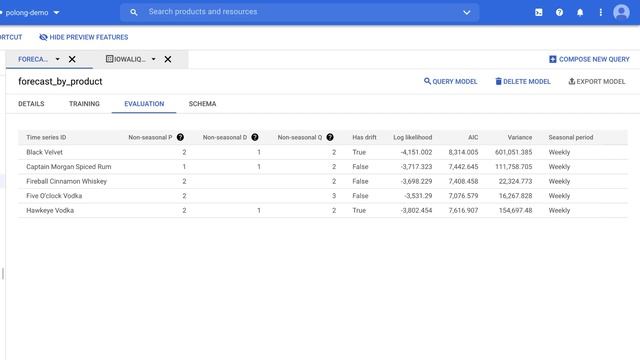The width and height of the screenshot is (640, 360).
Task: Open the Details tab
Action: 31,104
